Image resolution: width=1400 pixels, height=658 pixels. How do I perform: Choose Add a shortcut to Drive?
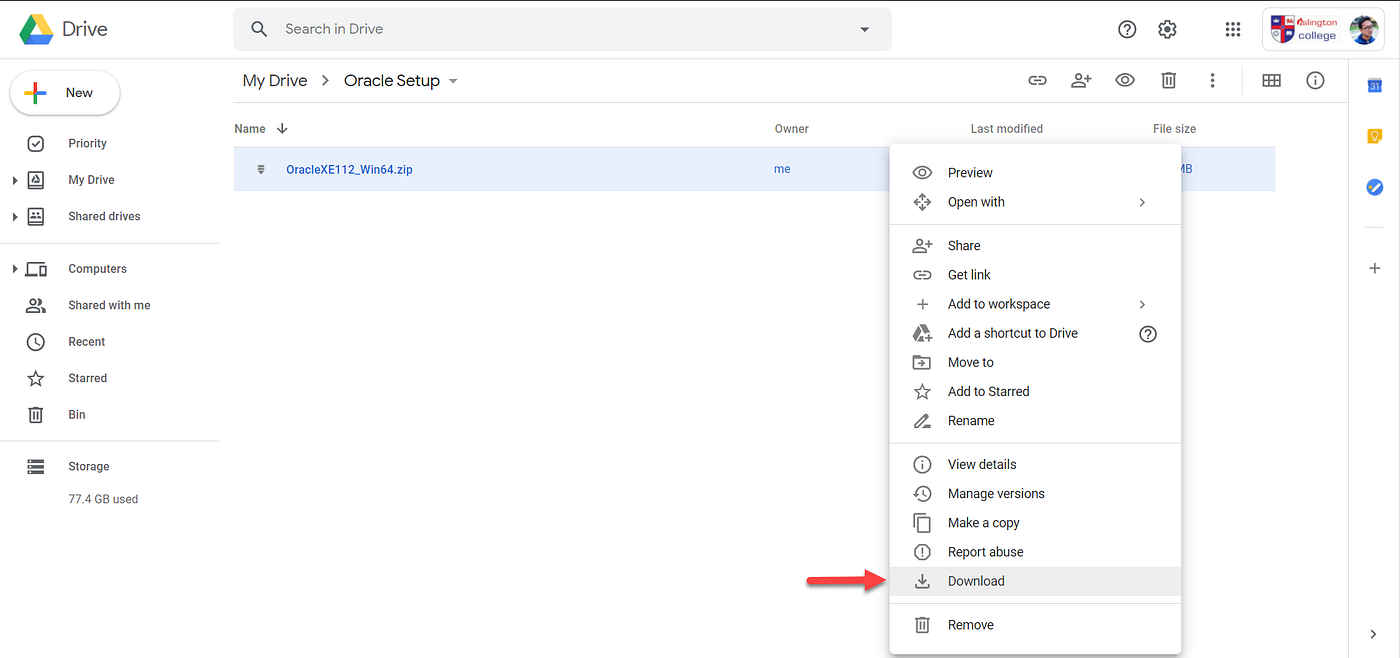[1035, 333]
